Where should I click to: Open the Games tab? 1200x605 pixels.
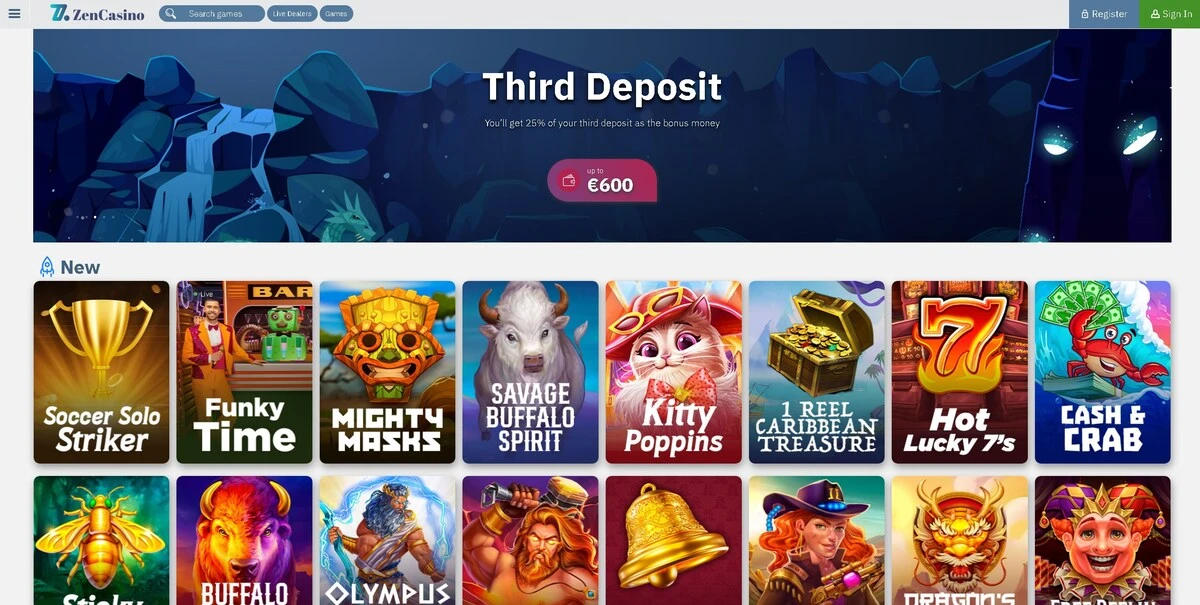[336, 14]
